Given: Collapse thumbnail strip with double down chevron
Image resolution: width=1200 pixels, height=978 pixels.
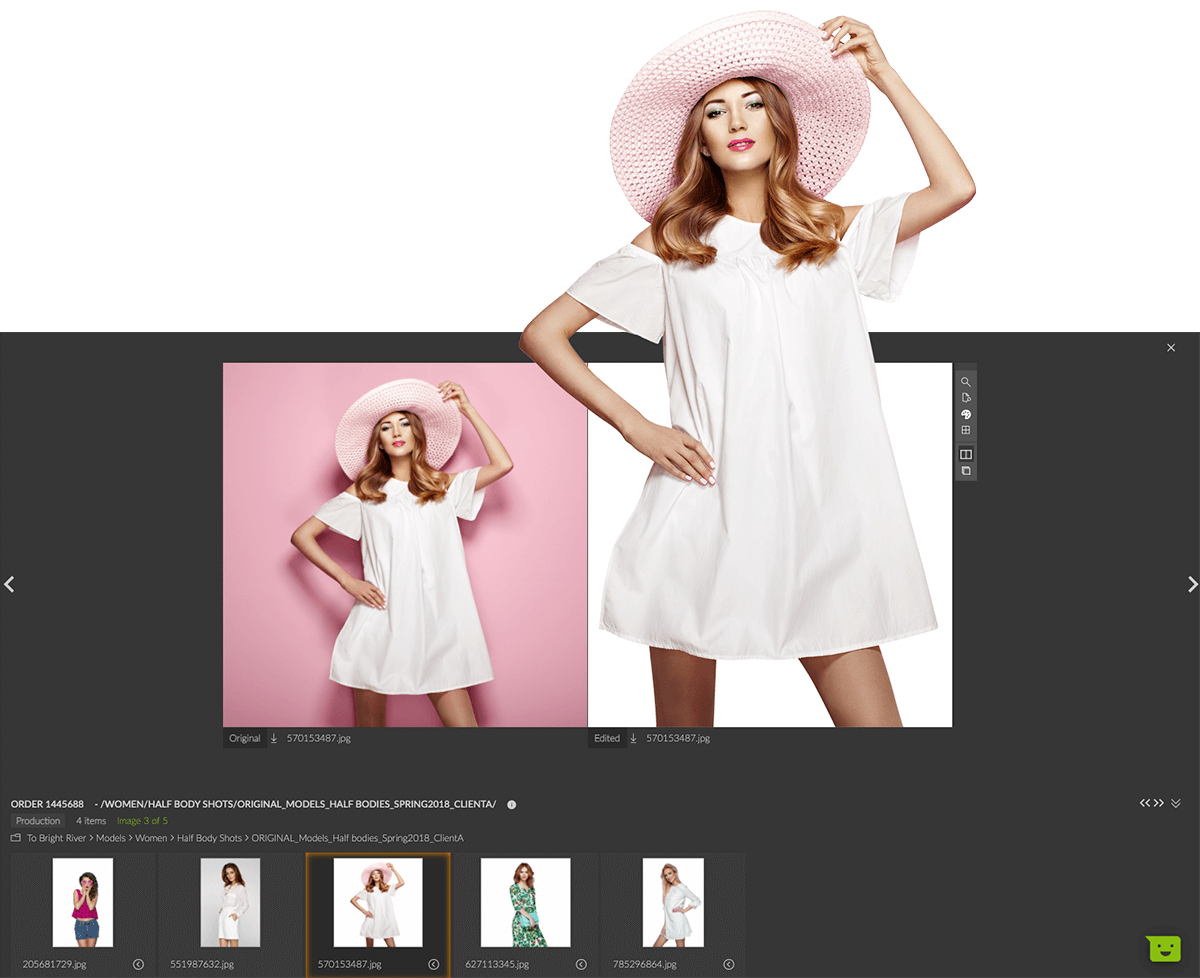Looking at the screenshot, I should (1176, 803).
